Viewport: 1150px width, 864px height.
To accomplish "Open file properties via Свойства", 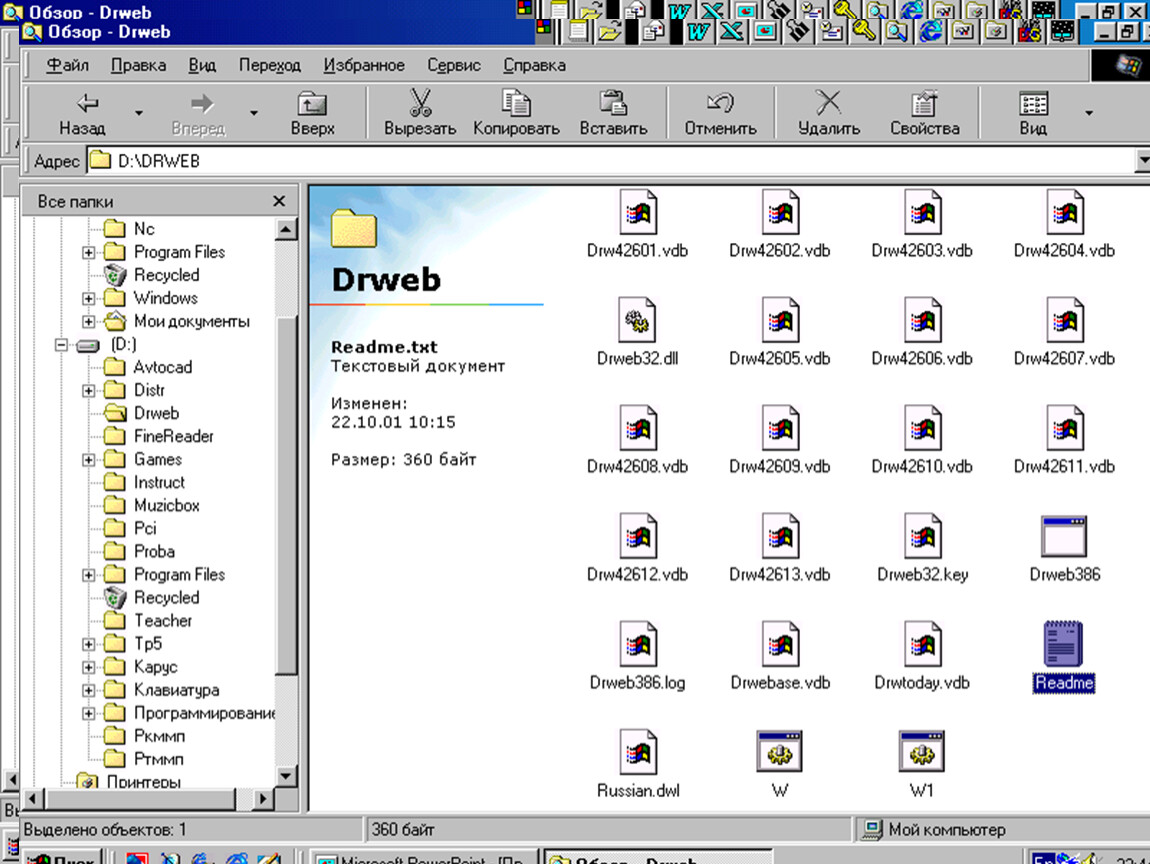I will (x=924, y=113).
